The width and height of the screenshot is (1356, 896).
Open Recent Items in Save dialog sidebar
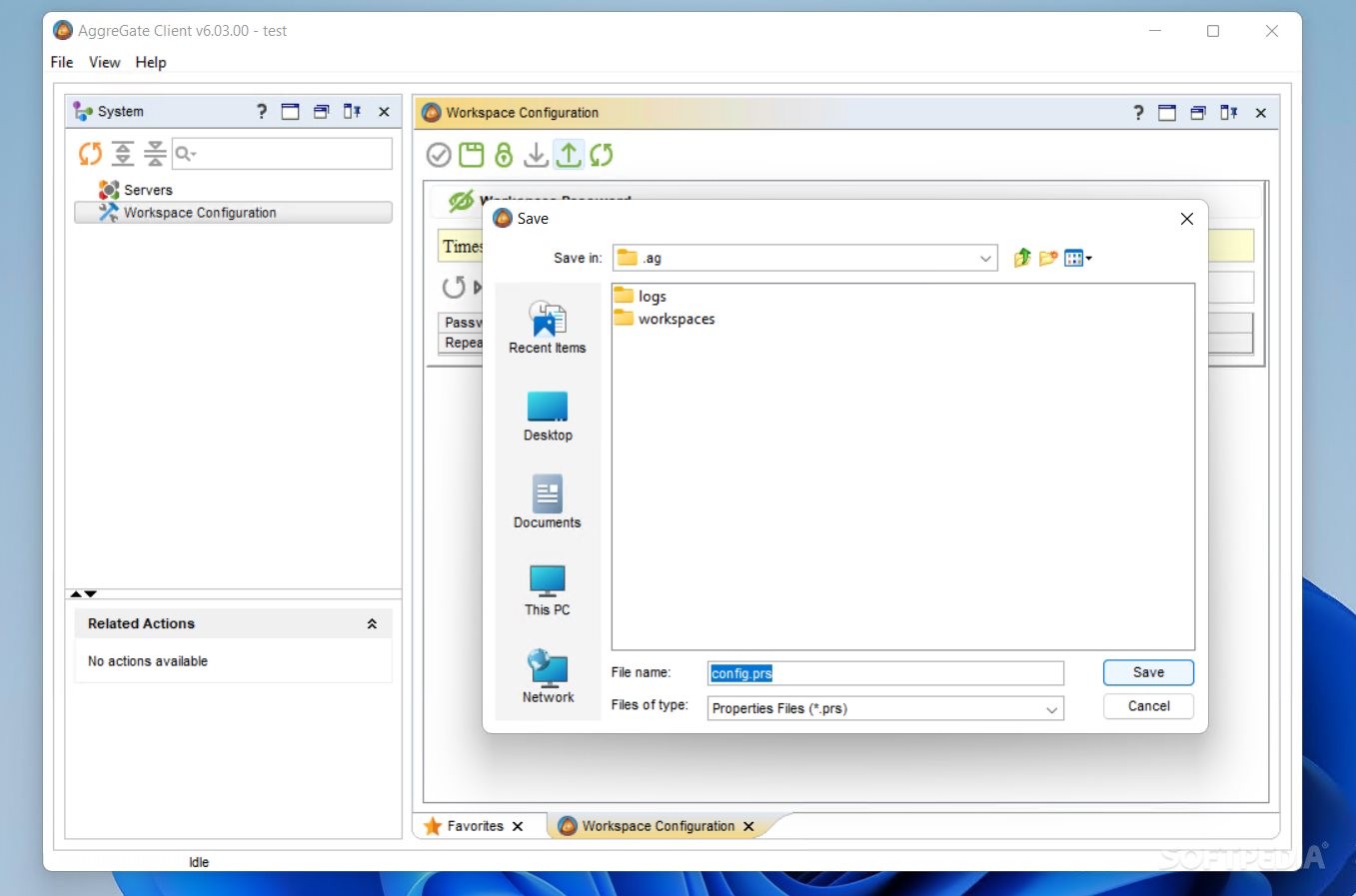548,327
